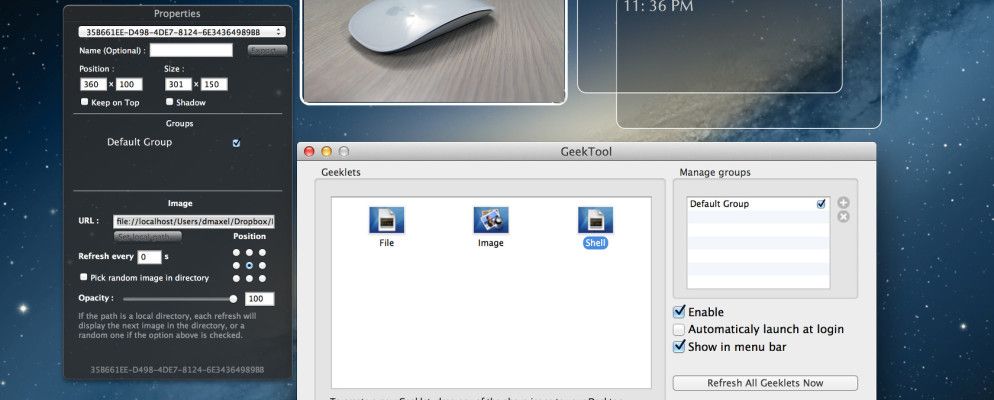Viewport: 994px width, 400px height.
Task: Remove group with the x icon
Action: [x=843, y=217]
